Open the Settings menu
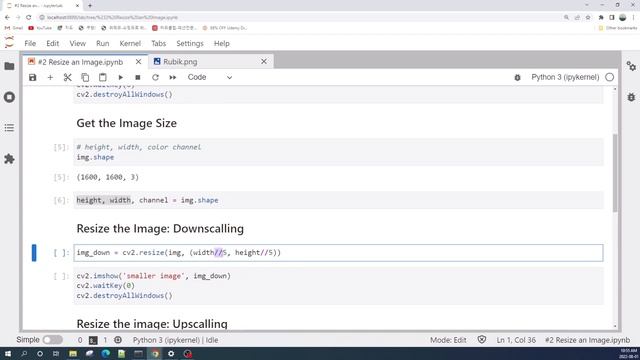Image resolution: width=640 pixels, height=360 pixels. click(x=190, y=43)
